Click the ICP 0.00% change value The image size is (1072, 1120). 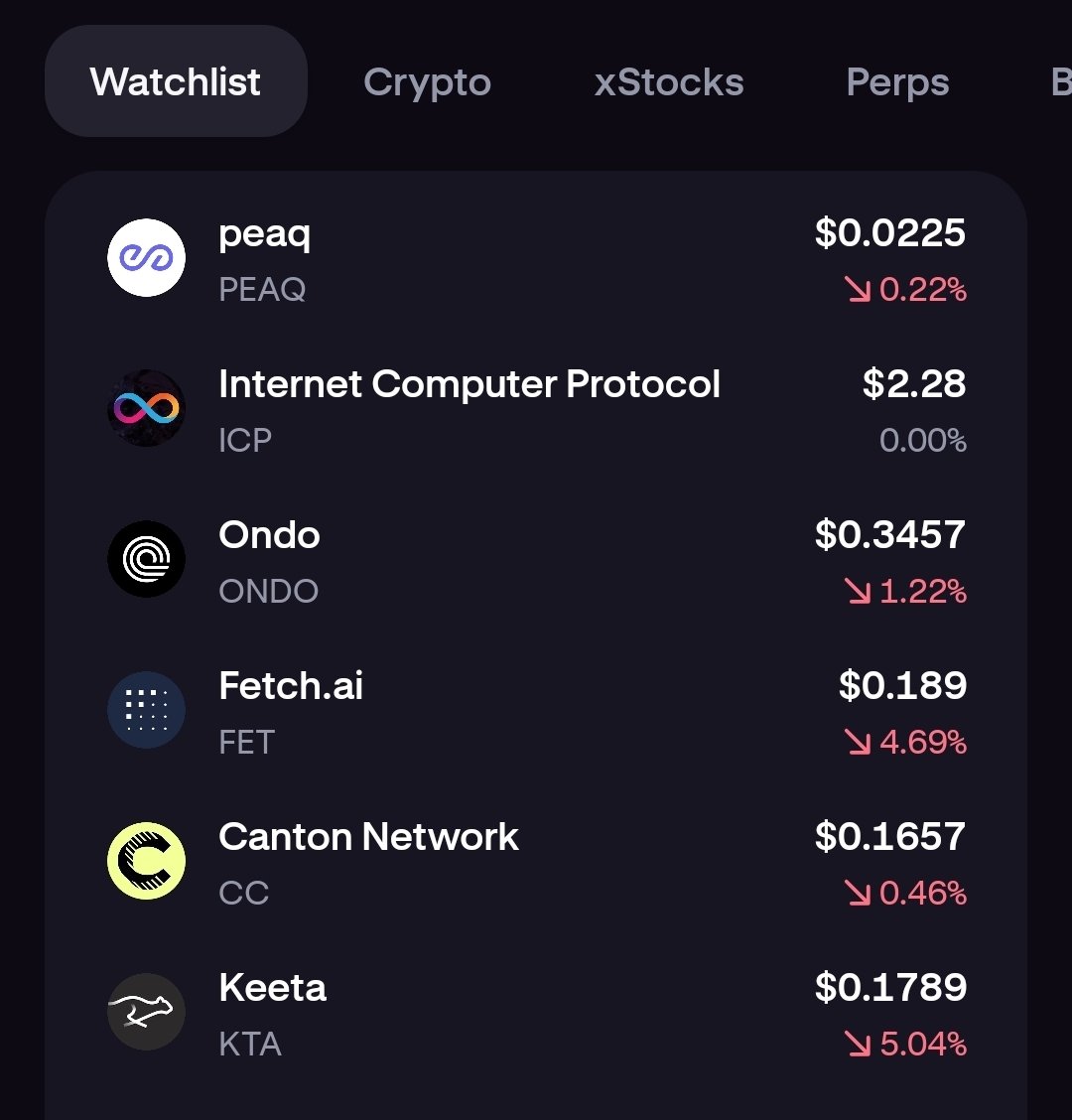point(923,440)
